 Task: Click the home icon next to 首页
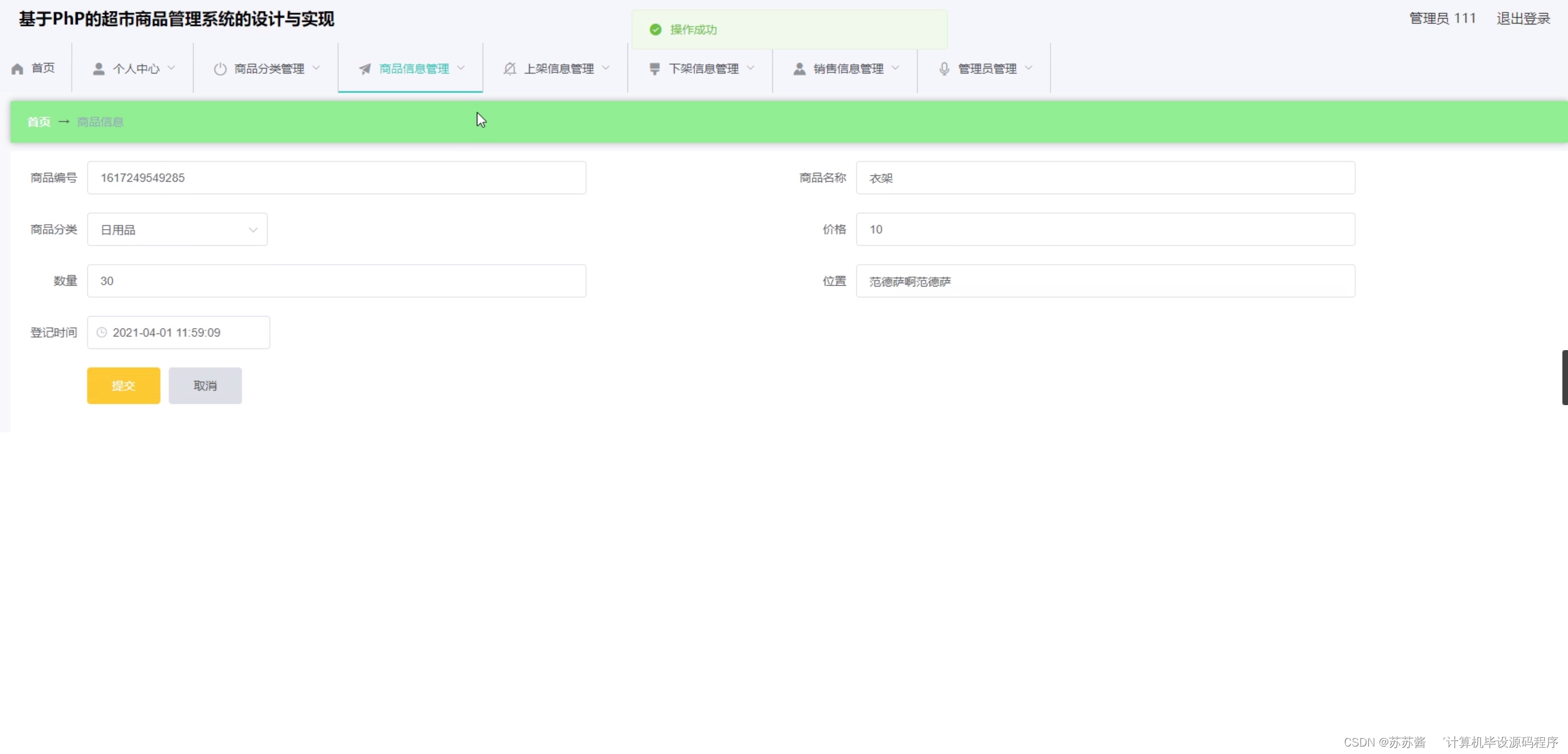point(17,69)
